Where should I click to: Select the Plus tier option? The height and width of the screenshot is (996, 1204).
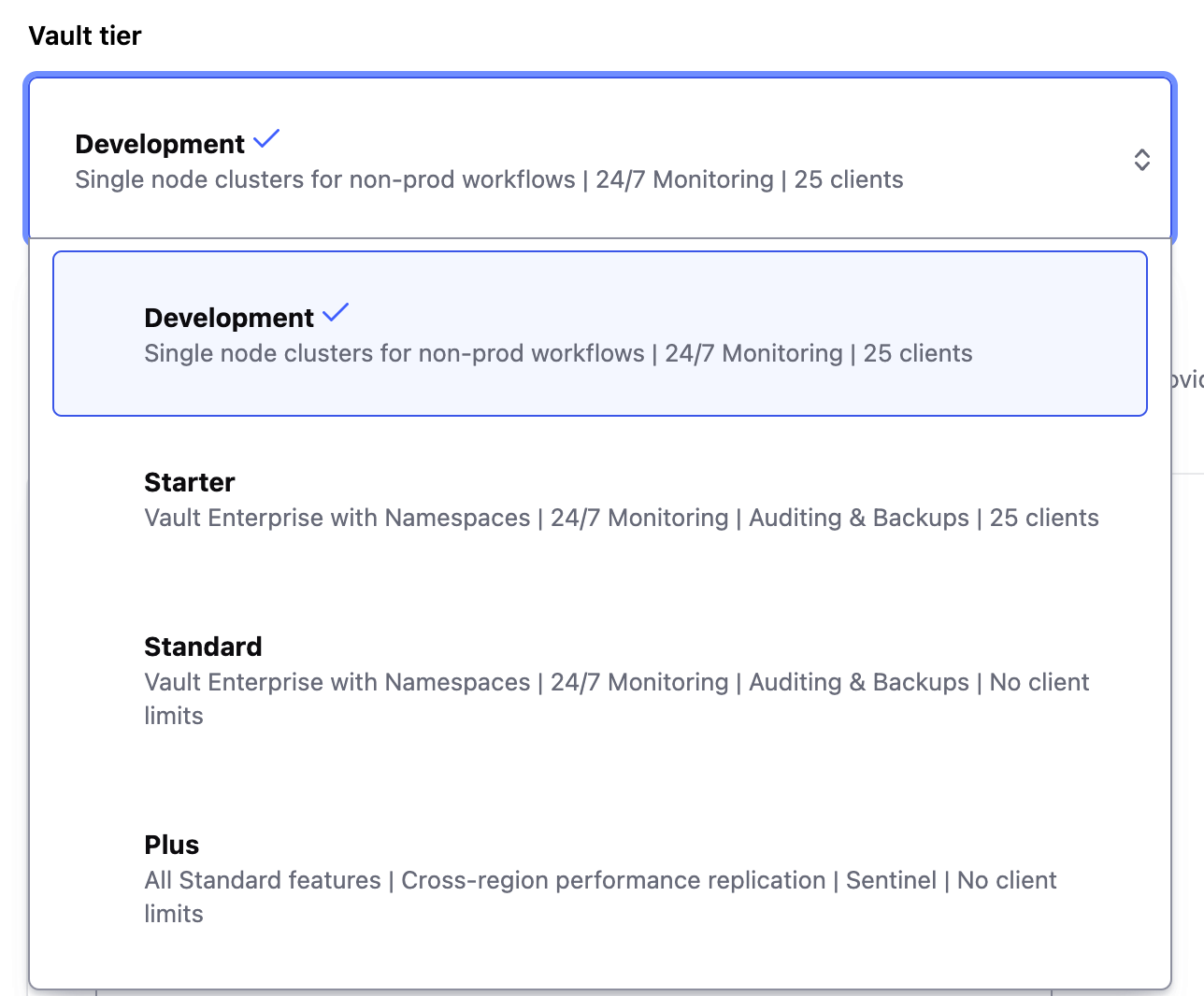[x=600, y=878]
